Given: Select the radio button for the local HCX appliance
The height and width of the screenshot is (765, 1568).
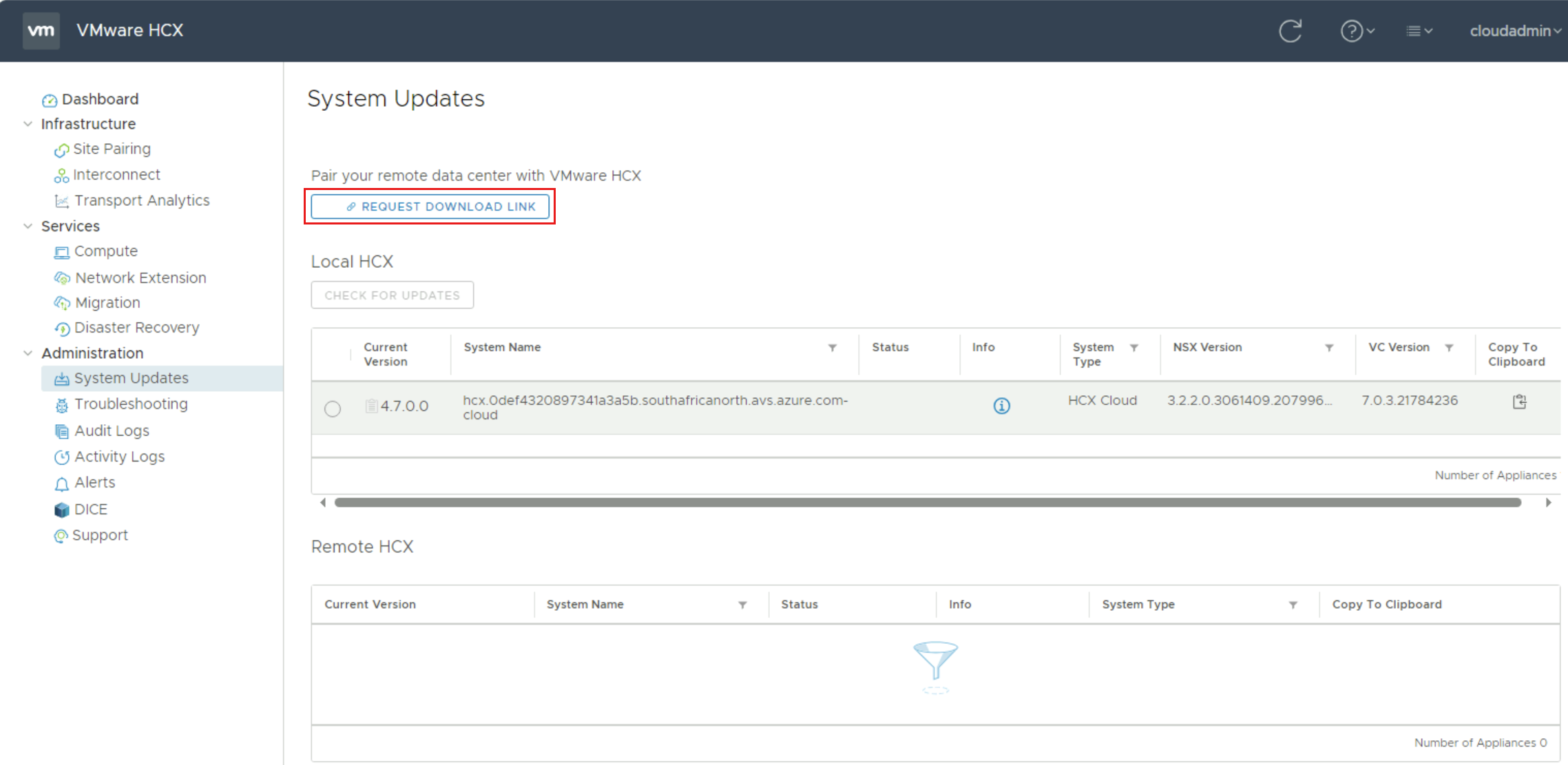Looking at the screenshot, I should (x=333, y=408).
